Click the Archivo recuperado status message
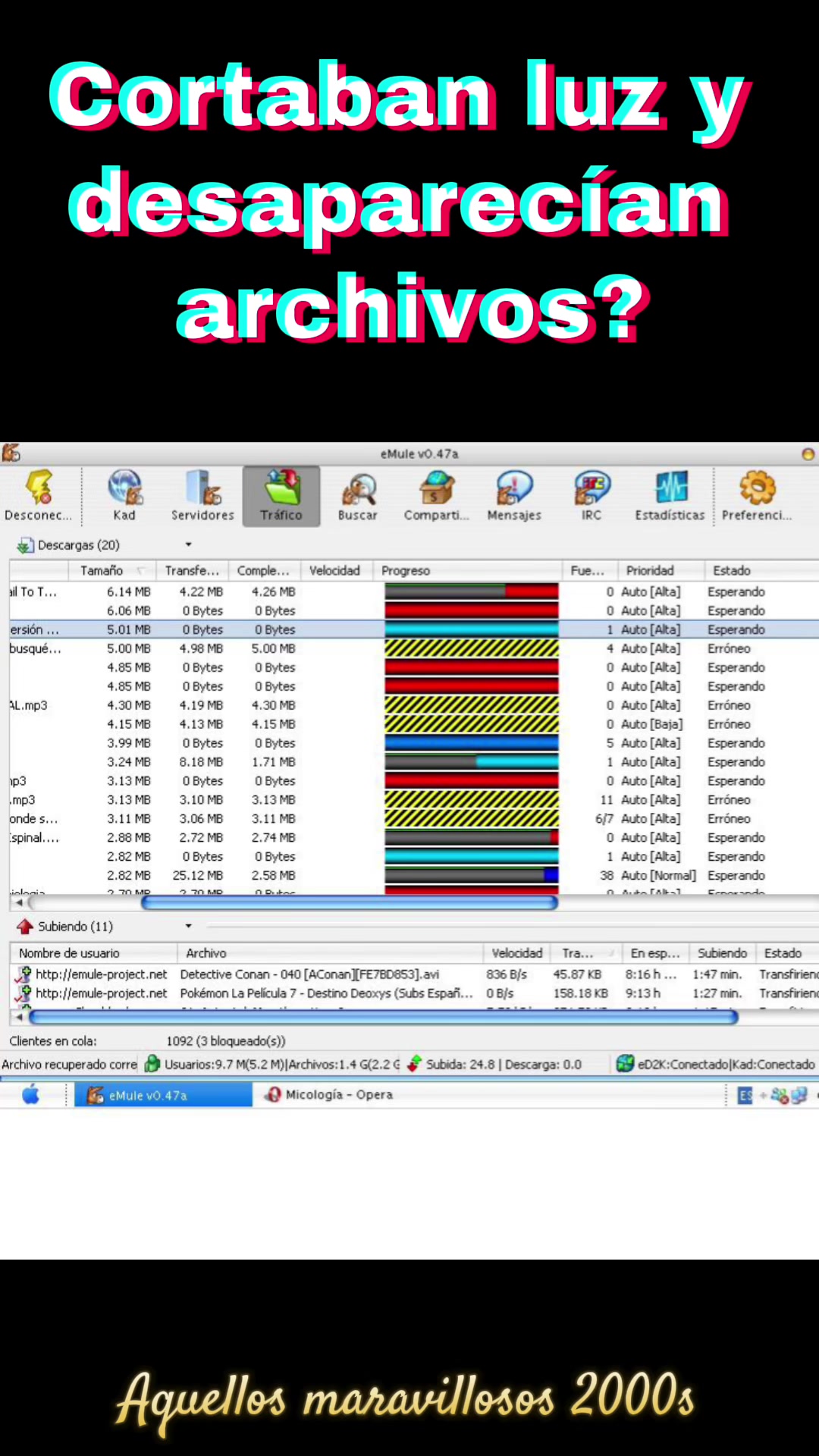Image resolution: width=819 pixels, height=1456 pixels. click(69, 1064)
